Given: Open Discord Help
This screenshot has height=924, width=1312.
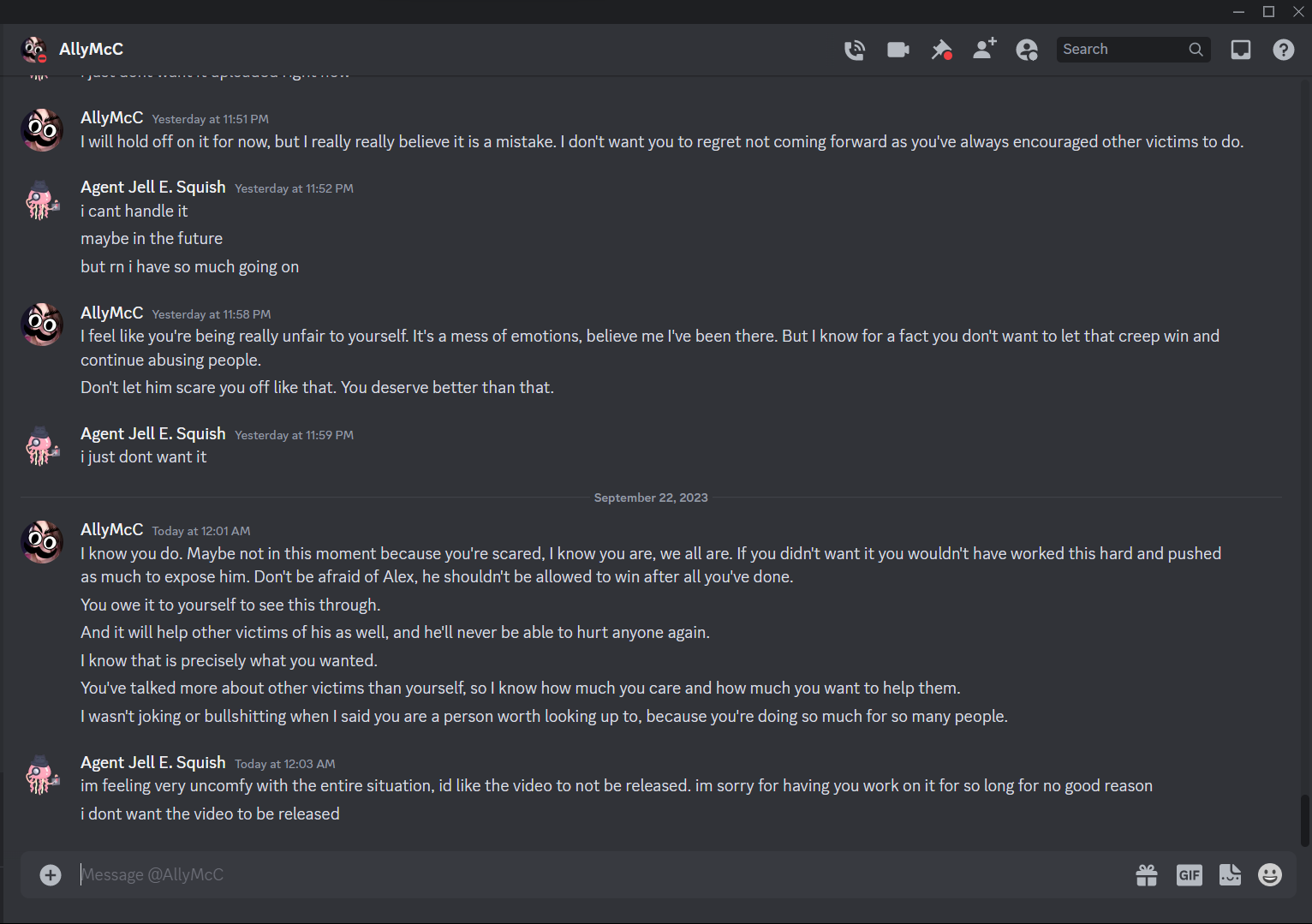Looking at the screenshot, I should click(1283, 50).
